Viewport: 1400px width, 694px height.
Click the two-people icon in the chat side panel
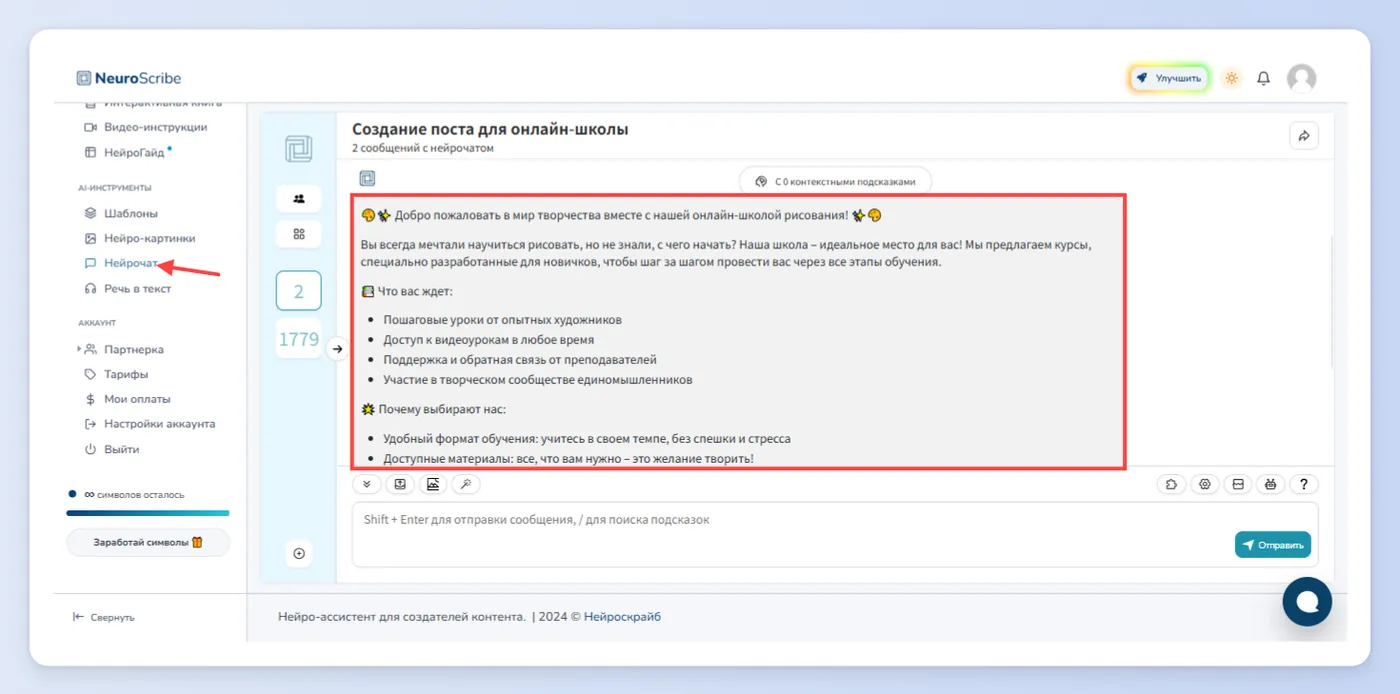299,198
